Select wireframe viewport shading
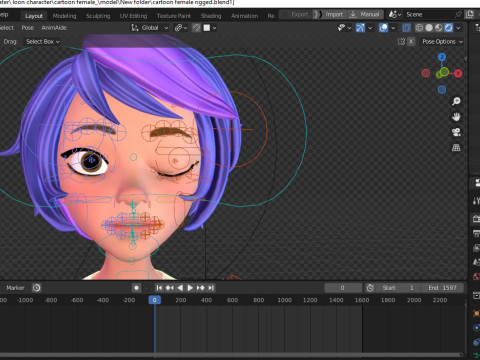The width and height of the screenshot is (480, 360). [419, 28]
